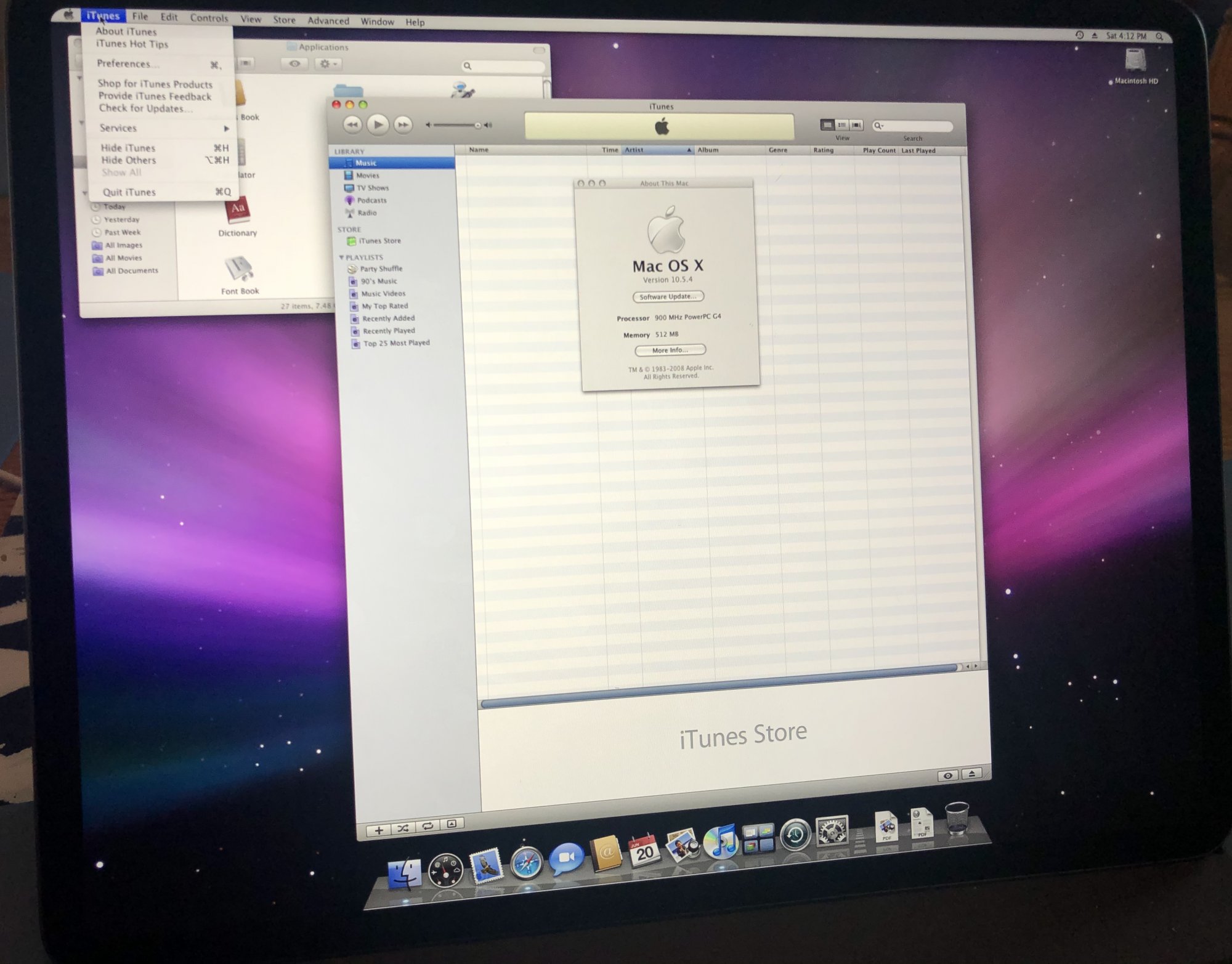The width and height of the screenshot is (1232, 964).
Task: Click the rewind button in iTunes
Action: pyautogui.click(x=352, y=125)
